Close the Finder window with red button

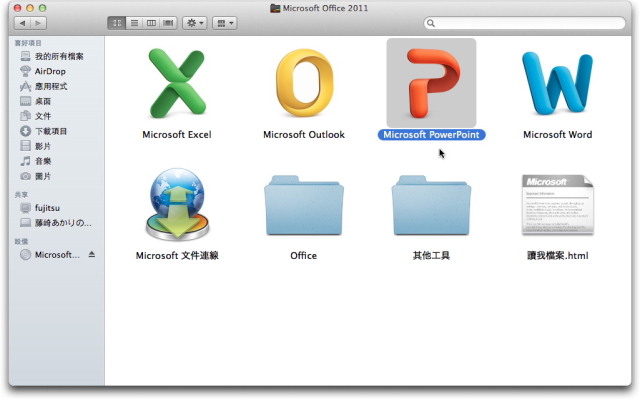(18, 8)
